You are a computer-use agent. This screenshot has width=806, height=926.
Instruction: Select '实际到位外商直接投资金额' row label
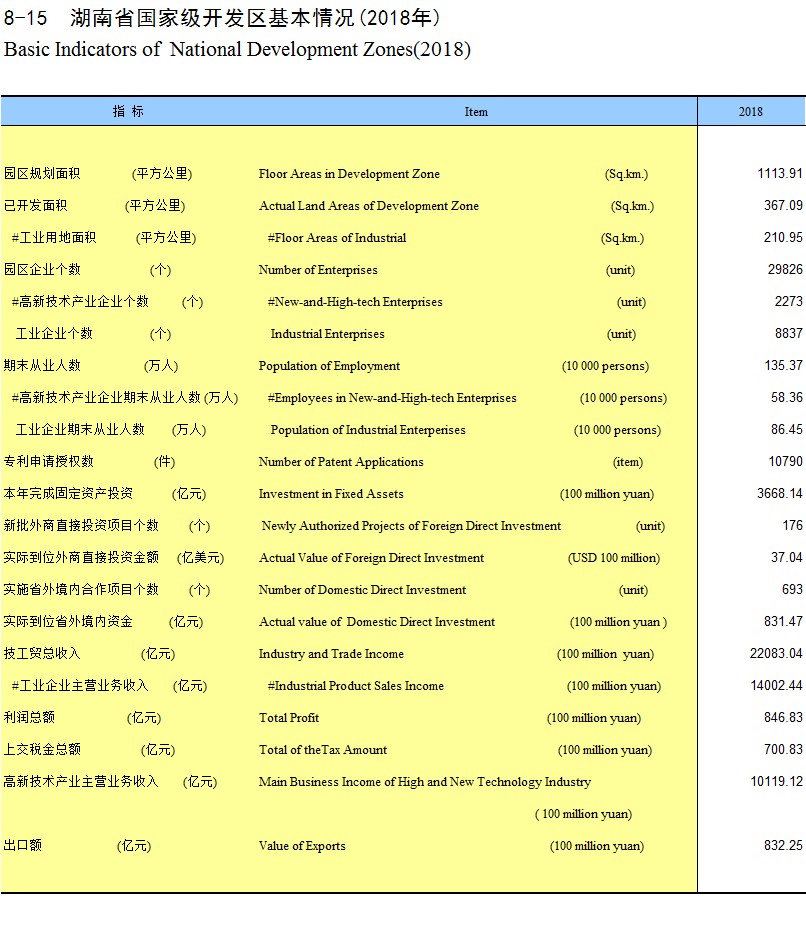point(80,557)
